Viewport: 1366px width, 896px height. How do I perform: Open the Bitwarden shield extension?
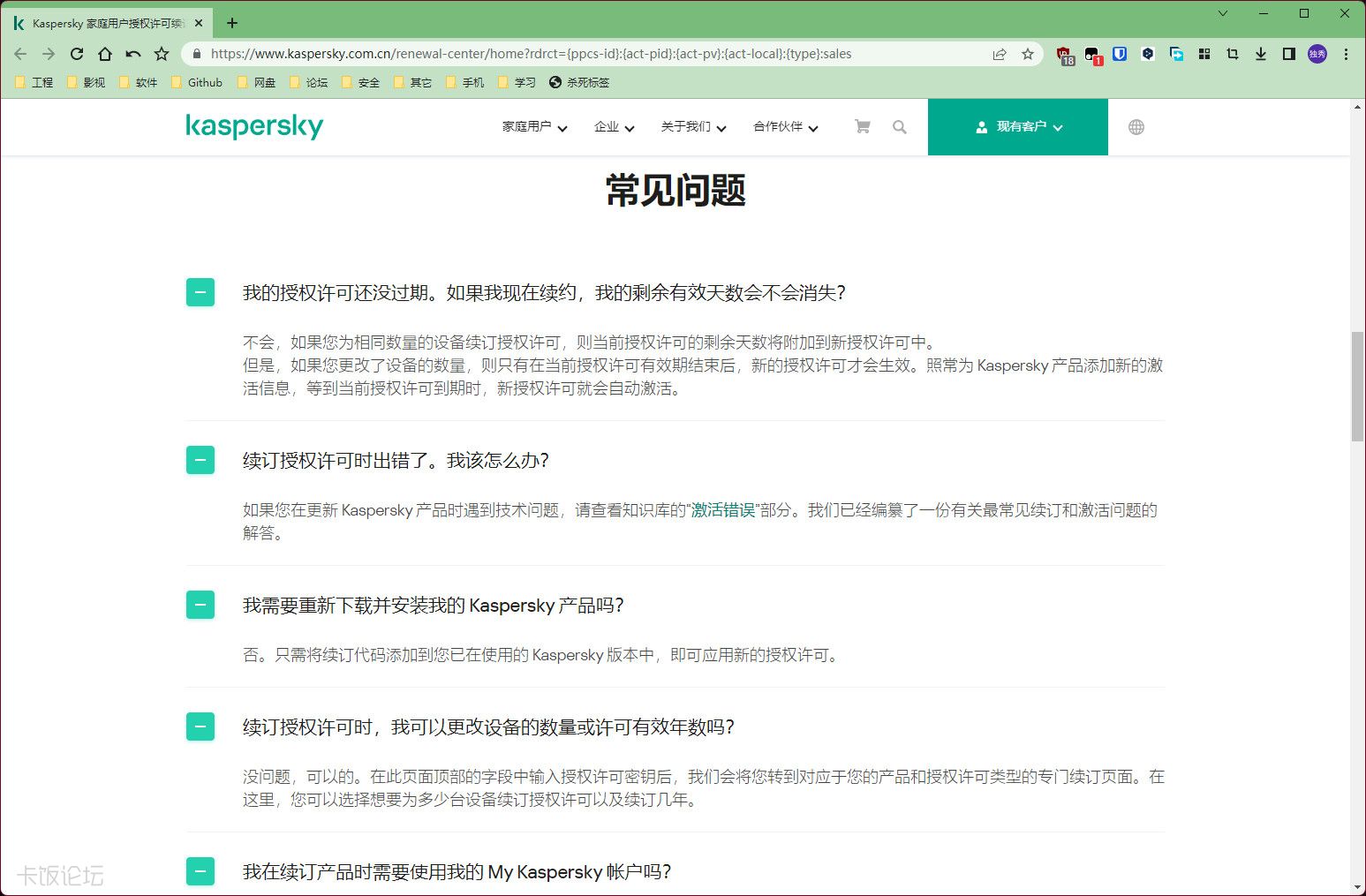(1120, 54)
